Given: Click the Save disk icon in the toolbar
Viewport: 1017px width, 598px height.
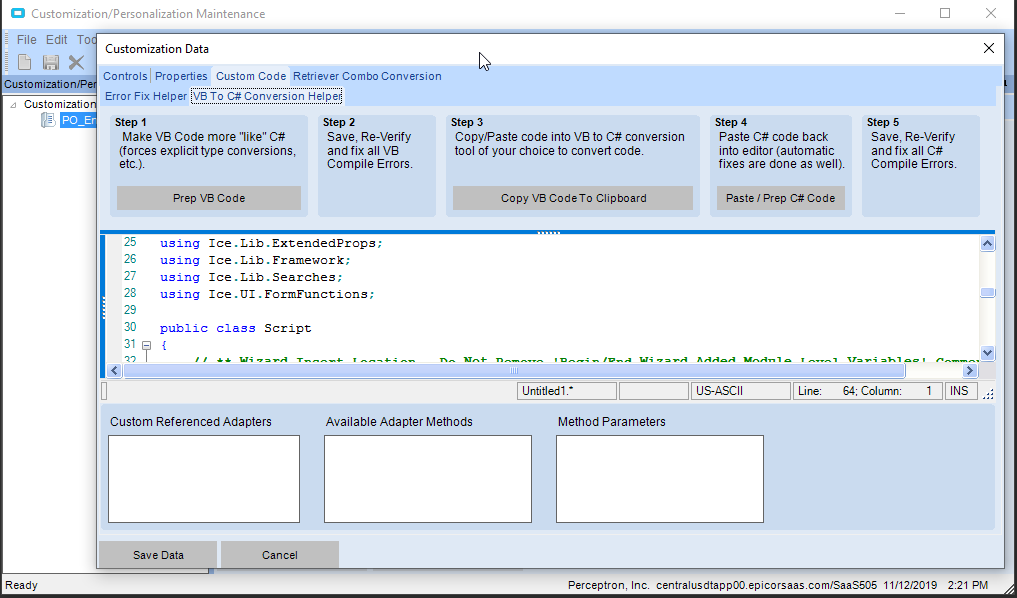Looking at the screenshot, I should click(51, 62).
